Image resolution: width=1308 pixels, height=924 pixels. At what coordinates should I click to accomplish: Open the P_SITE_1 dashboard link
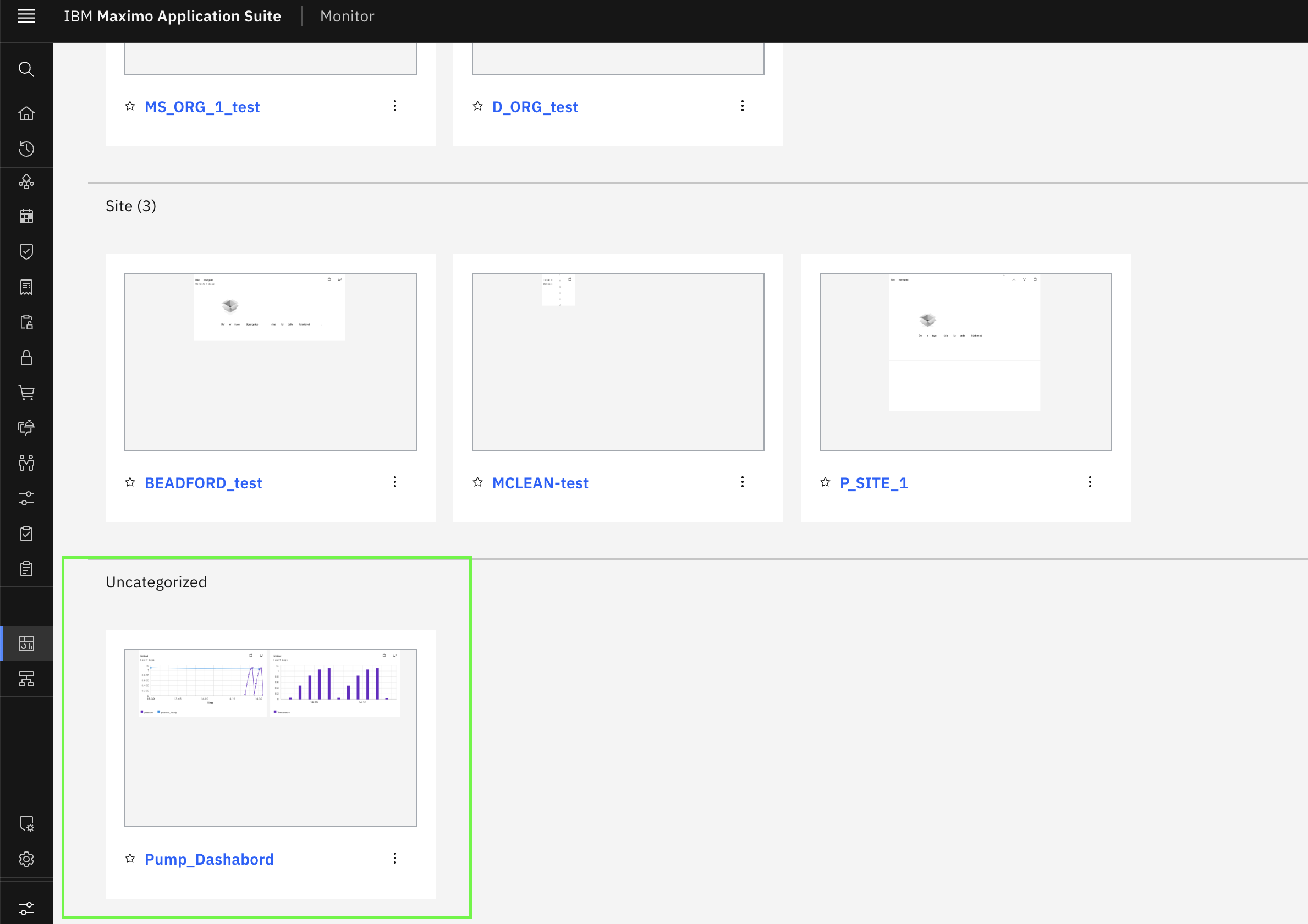pos(873,482)
